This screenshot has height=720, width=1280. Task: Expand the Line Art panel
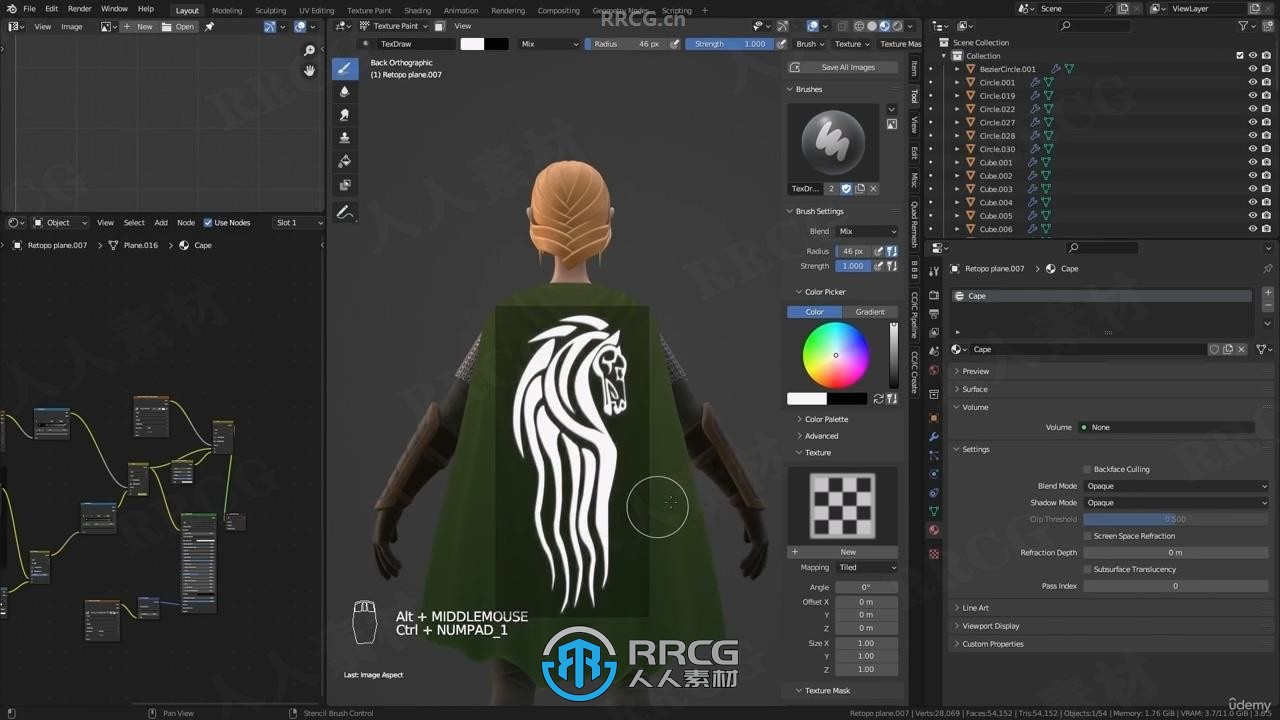pos(975,608)
